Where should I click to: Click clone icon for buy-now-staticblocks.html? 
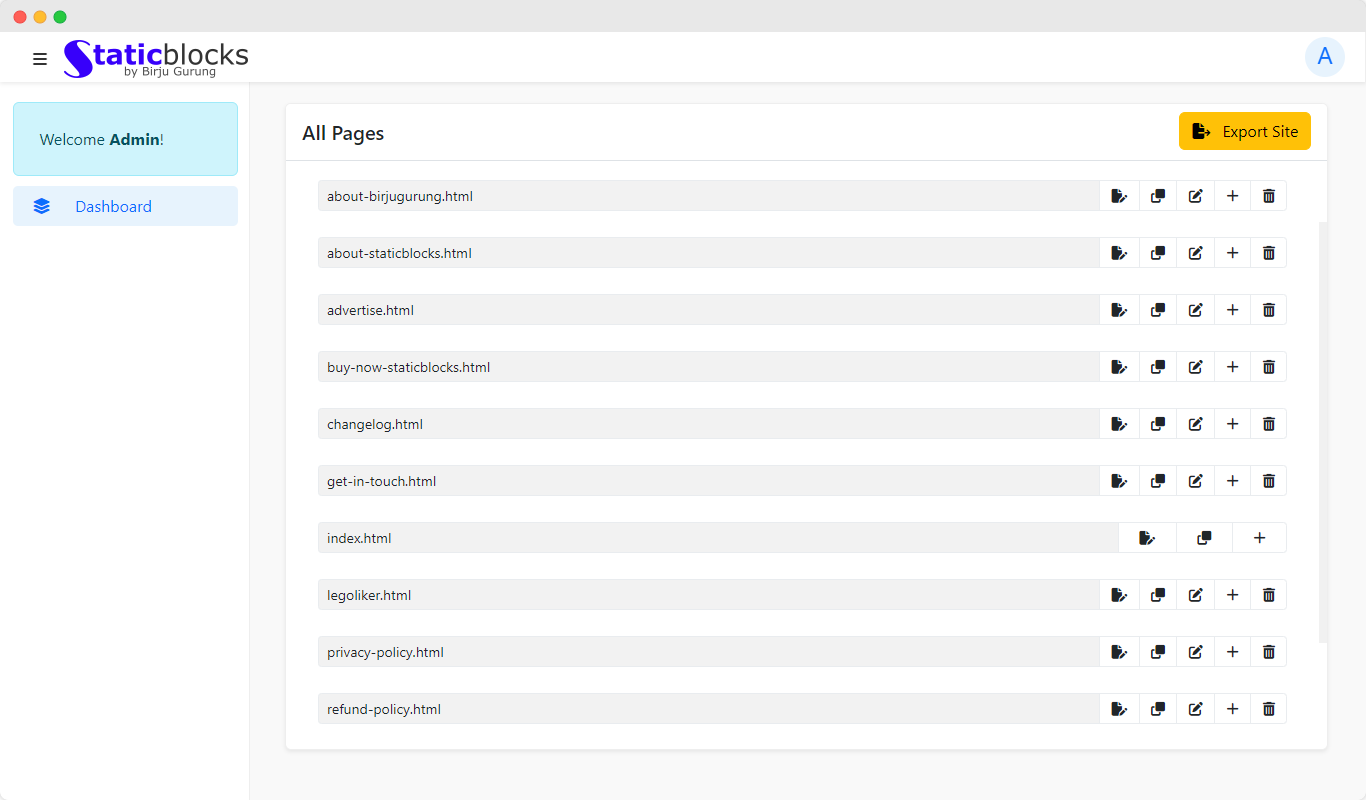pyautogui.click(x=1158, y=367)
